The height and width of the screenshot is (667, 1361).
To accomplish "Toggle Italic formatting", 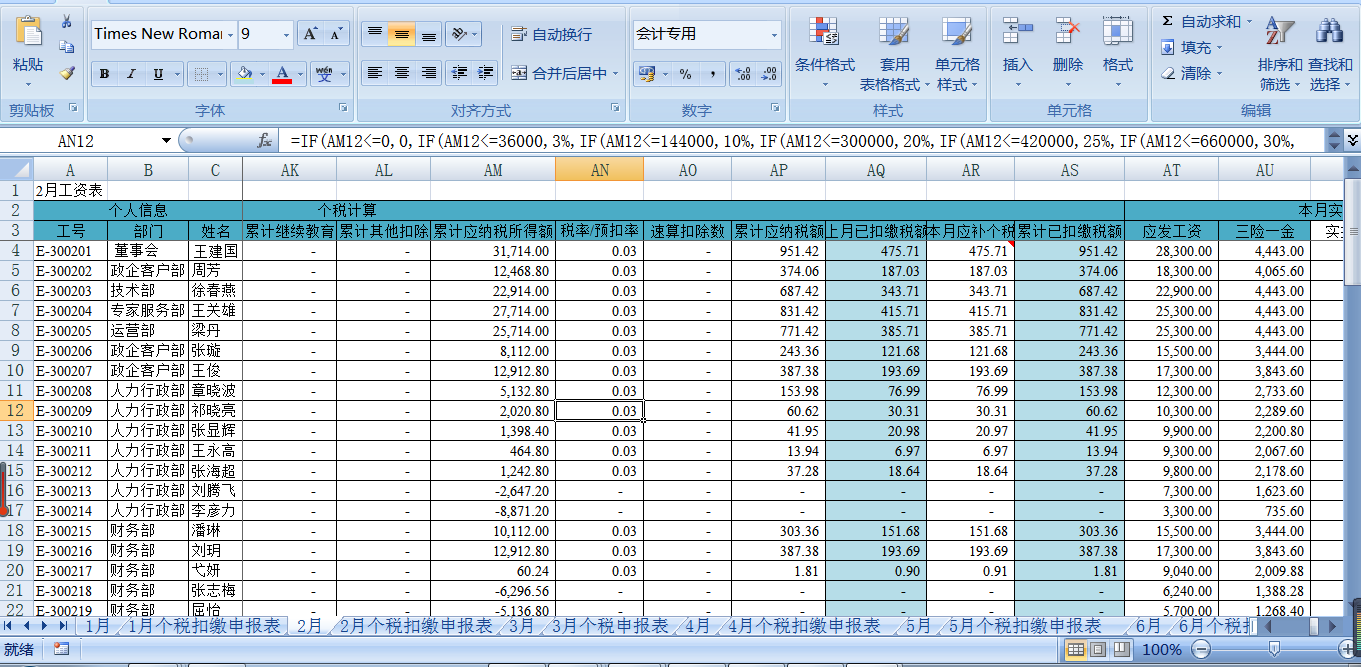I will [131, 74].
